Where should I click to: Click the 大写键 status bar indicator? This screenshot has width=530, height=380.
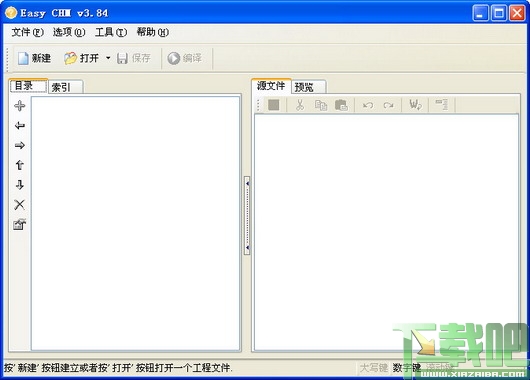pyautogui.click(x=374, y=368)
